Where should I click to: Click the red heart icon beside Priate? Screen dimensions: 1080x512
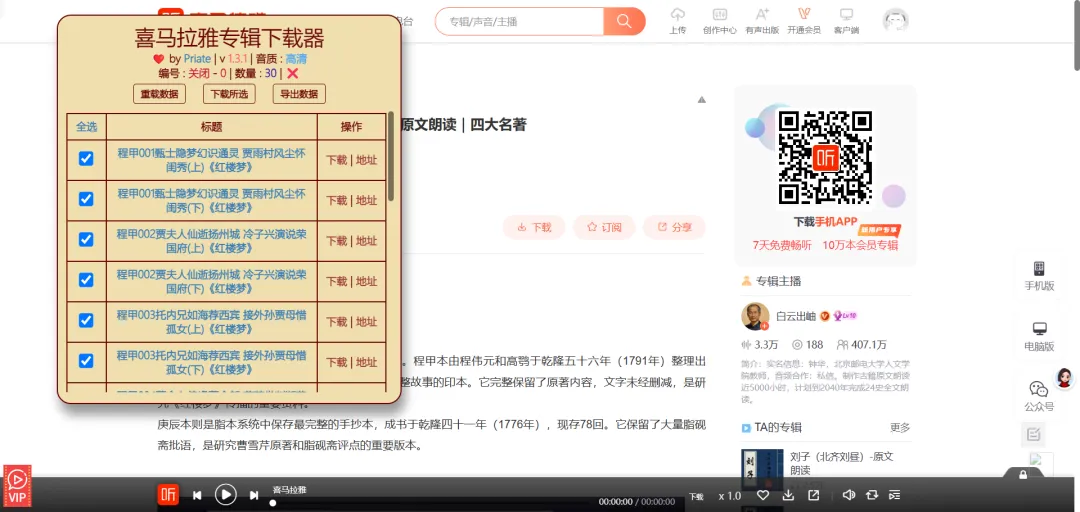(158, 59)
